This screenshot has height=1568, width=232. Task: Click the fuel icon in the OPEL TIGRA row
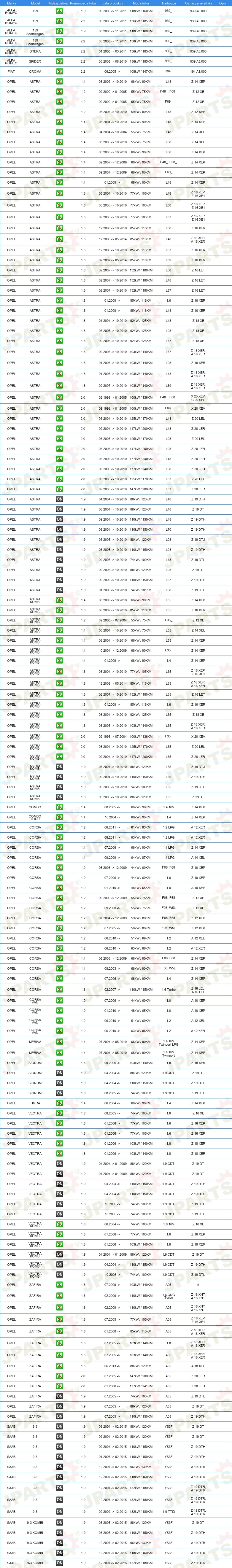click(x=60, y=1103)
